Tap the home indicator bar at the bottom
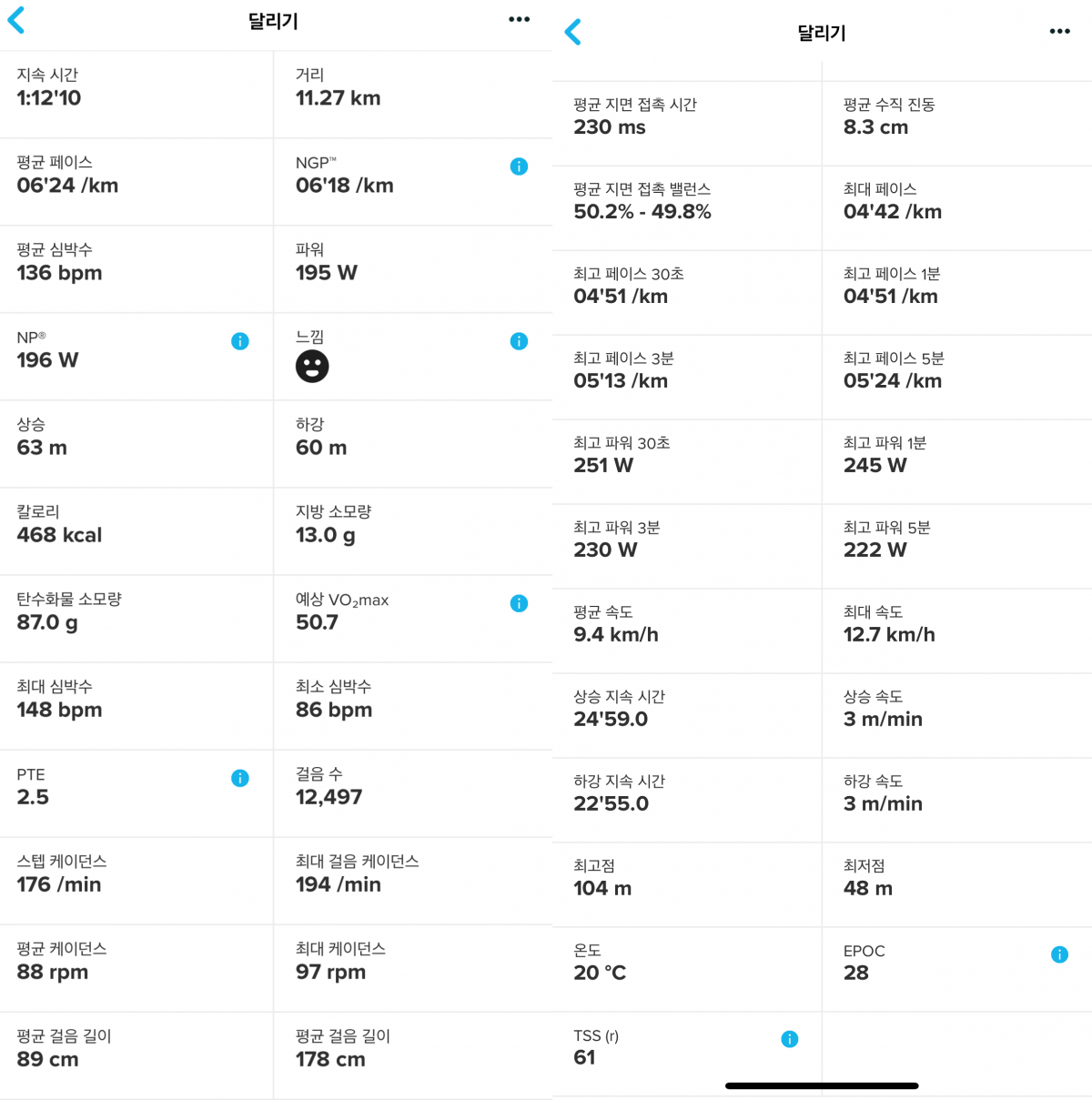Viewport: 1092px width, 1100px height. (822, 1085)
